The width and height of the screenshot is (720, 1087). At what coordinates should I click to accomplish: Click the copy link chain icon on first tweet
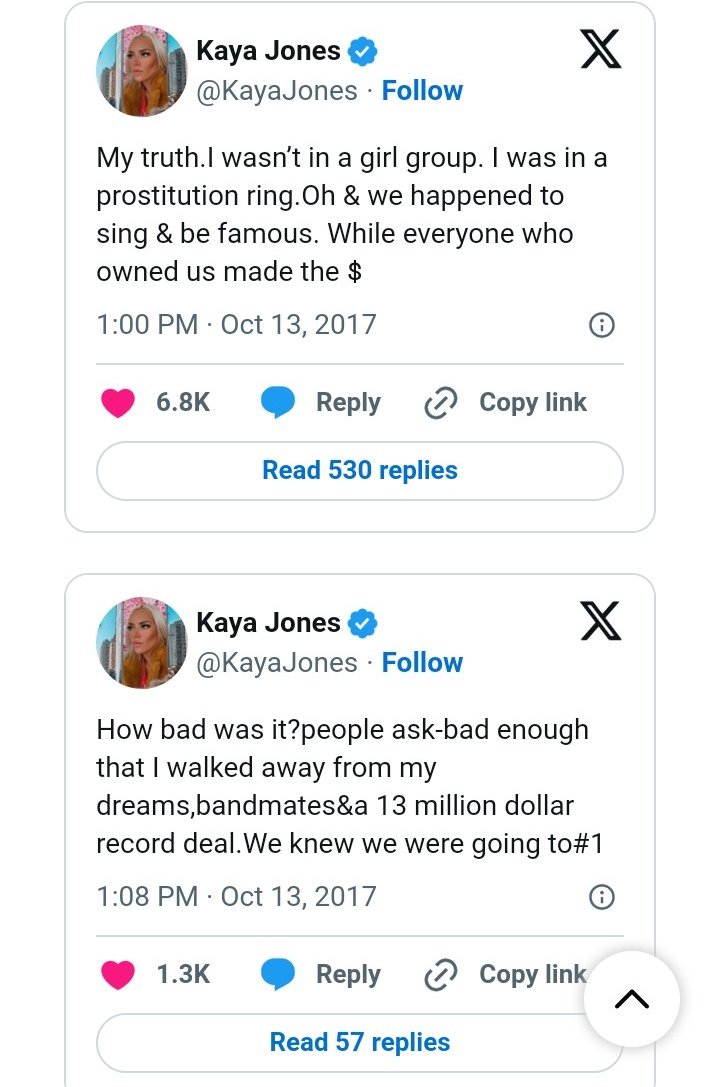click(439, 403)
